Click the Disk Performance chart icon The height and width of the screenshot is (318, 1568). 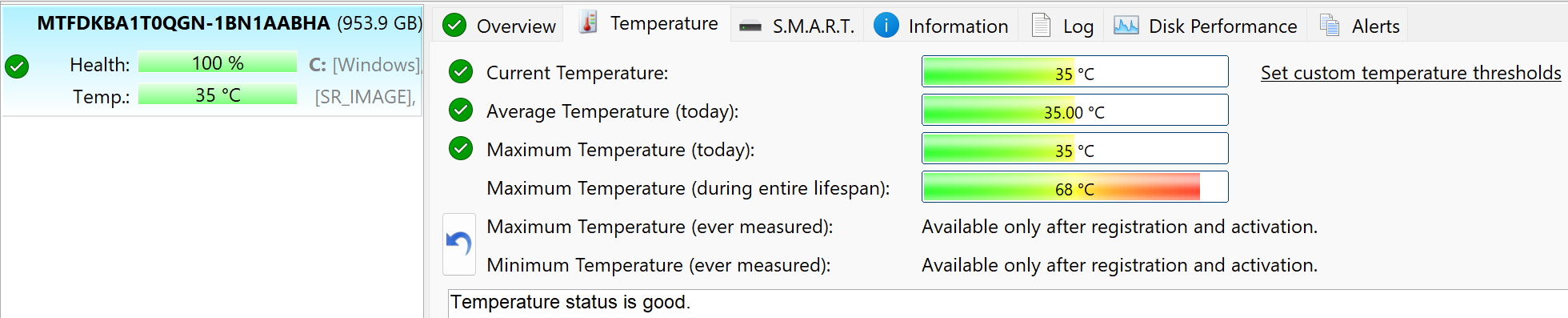(1126, 26)
